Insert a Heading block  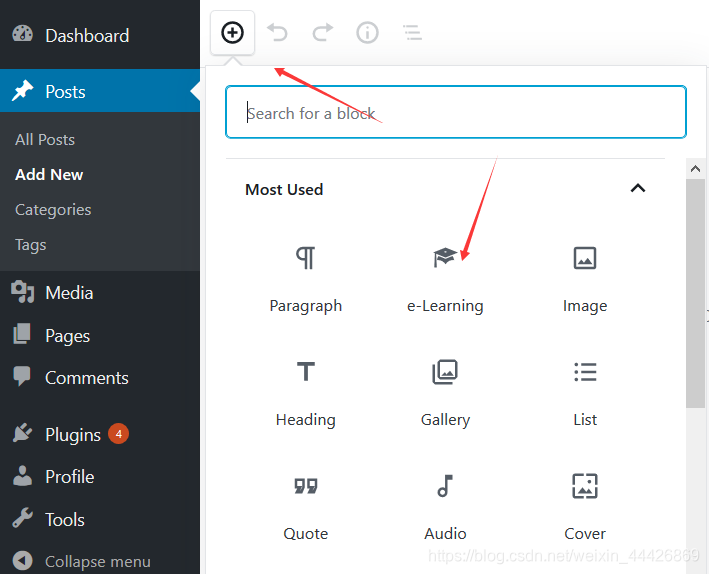click(x=306, y=394)
